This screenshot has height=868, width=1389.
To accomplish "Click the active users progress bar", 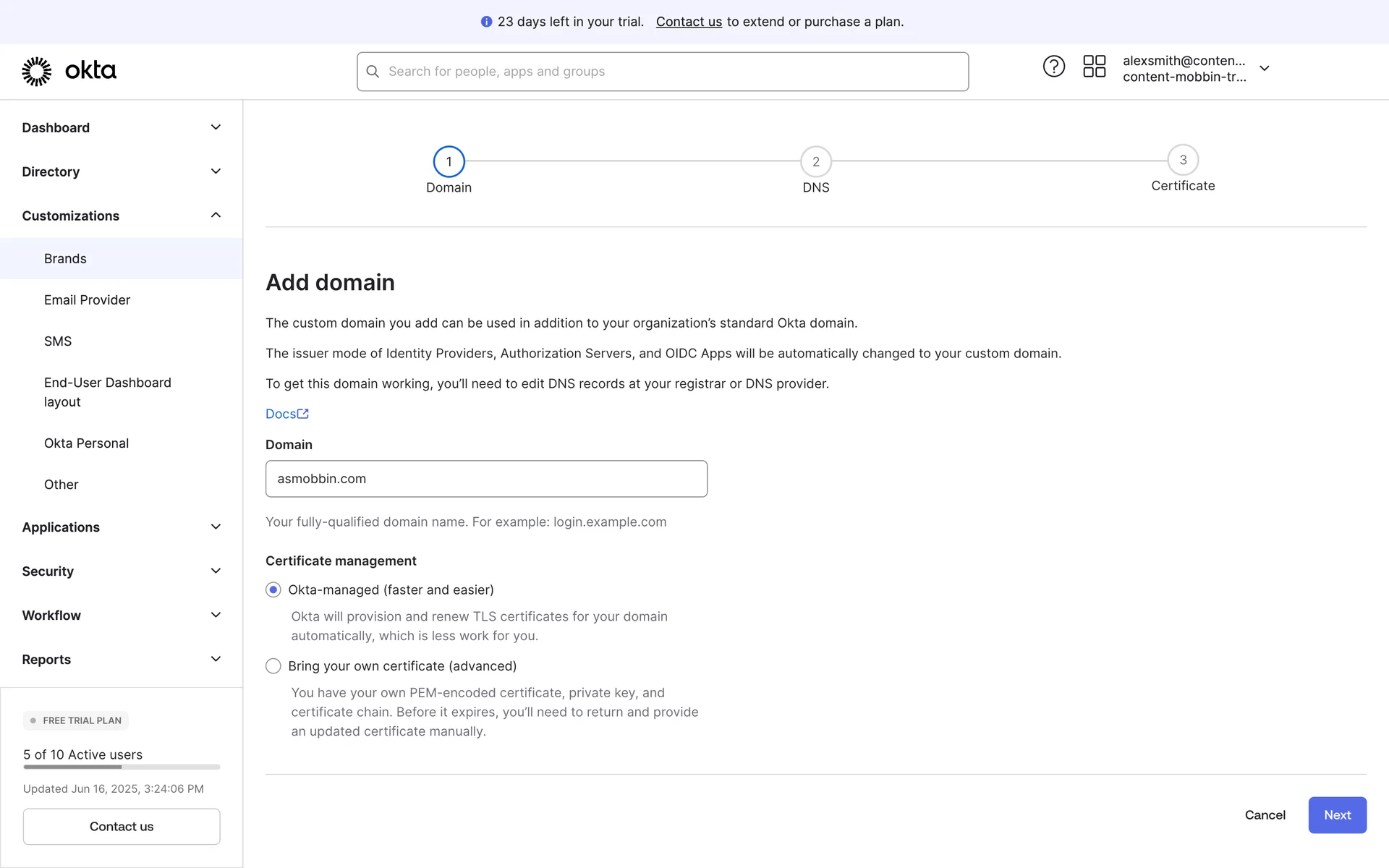I will point(121,767).
